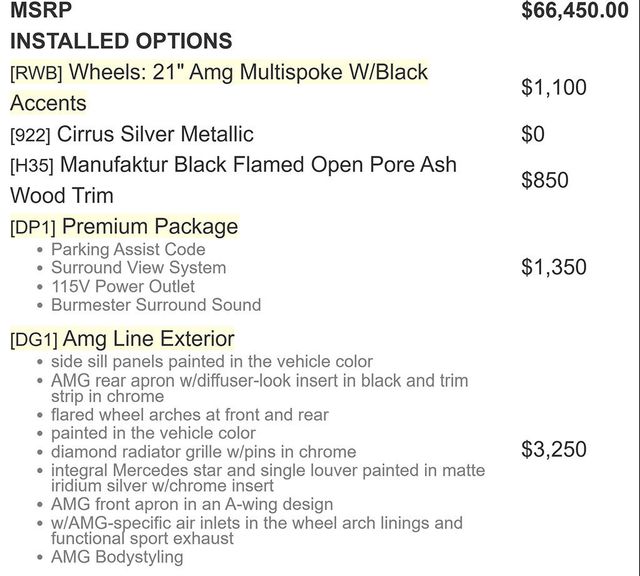The width and height of the screenshot is (640, 576).
Task: Click the [922] paint code
Action: click(x=30, y=136)
